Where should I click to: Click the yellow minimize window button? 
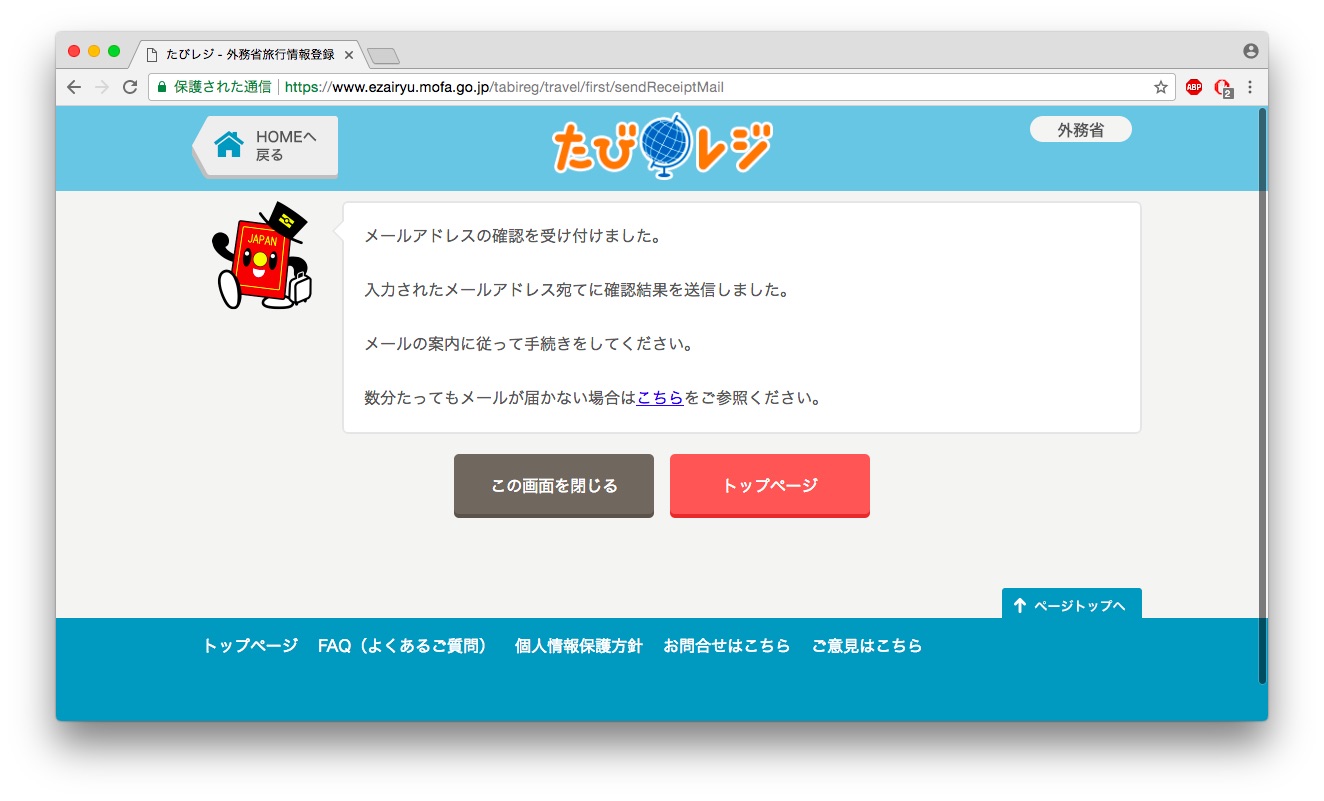94,51
